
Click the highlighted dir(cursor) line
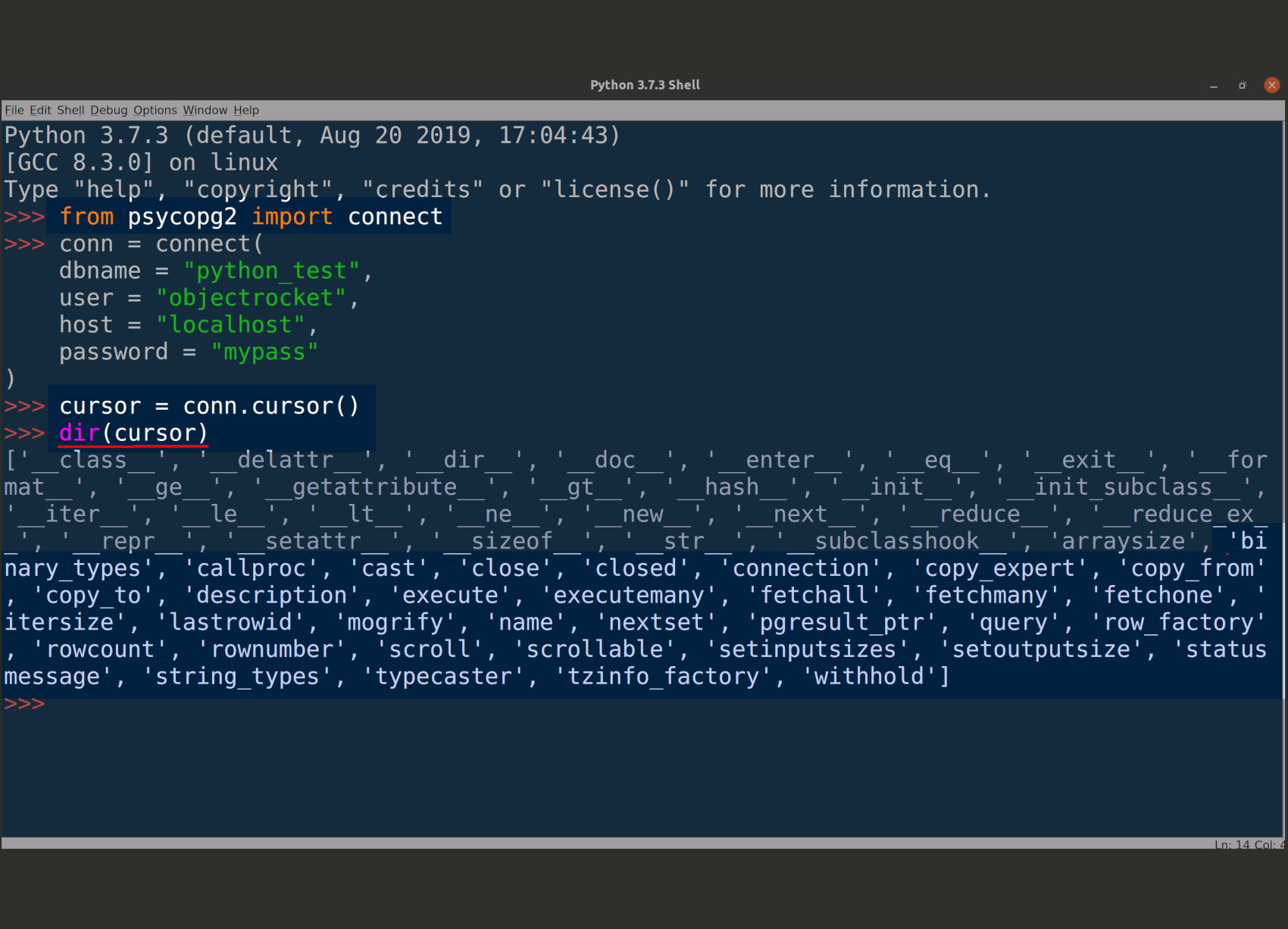[x=133, y=433]
